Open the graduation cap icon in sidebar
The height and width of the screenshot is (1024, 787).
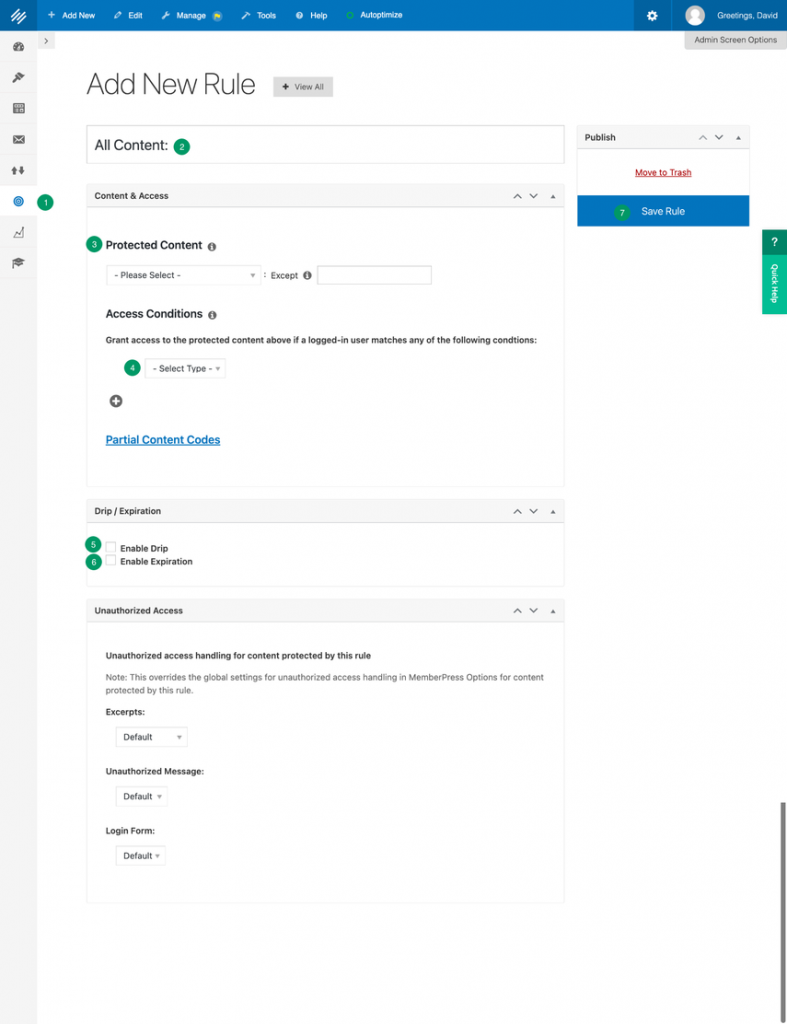(x=18, y=263)
